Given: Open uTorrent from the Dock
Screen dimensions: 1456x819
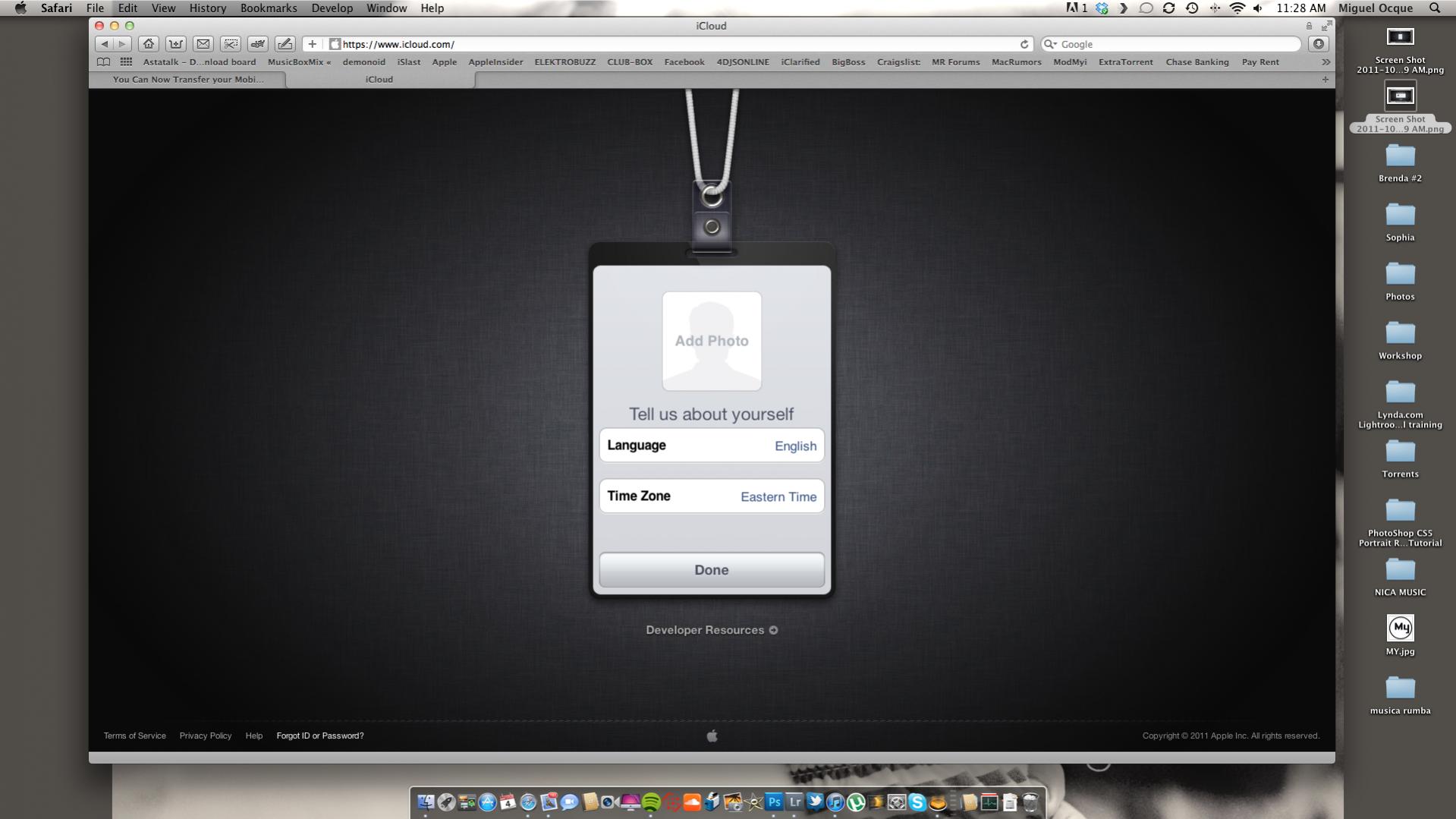Looking at the screenshot, I should coord(856,802).
